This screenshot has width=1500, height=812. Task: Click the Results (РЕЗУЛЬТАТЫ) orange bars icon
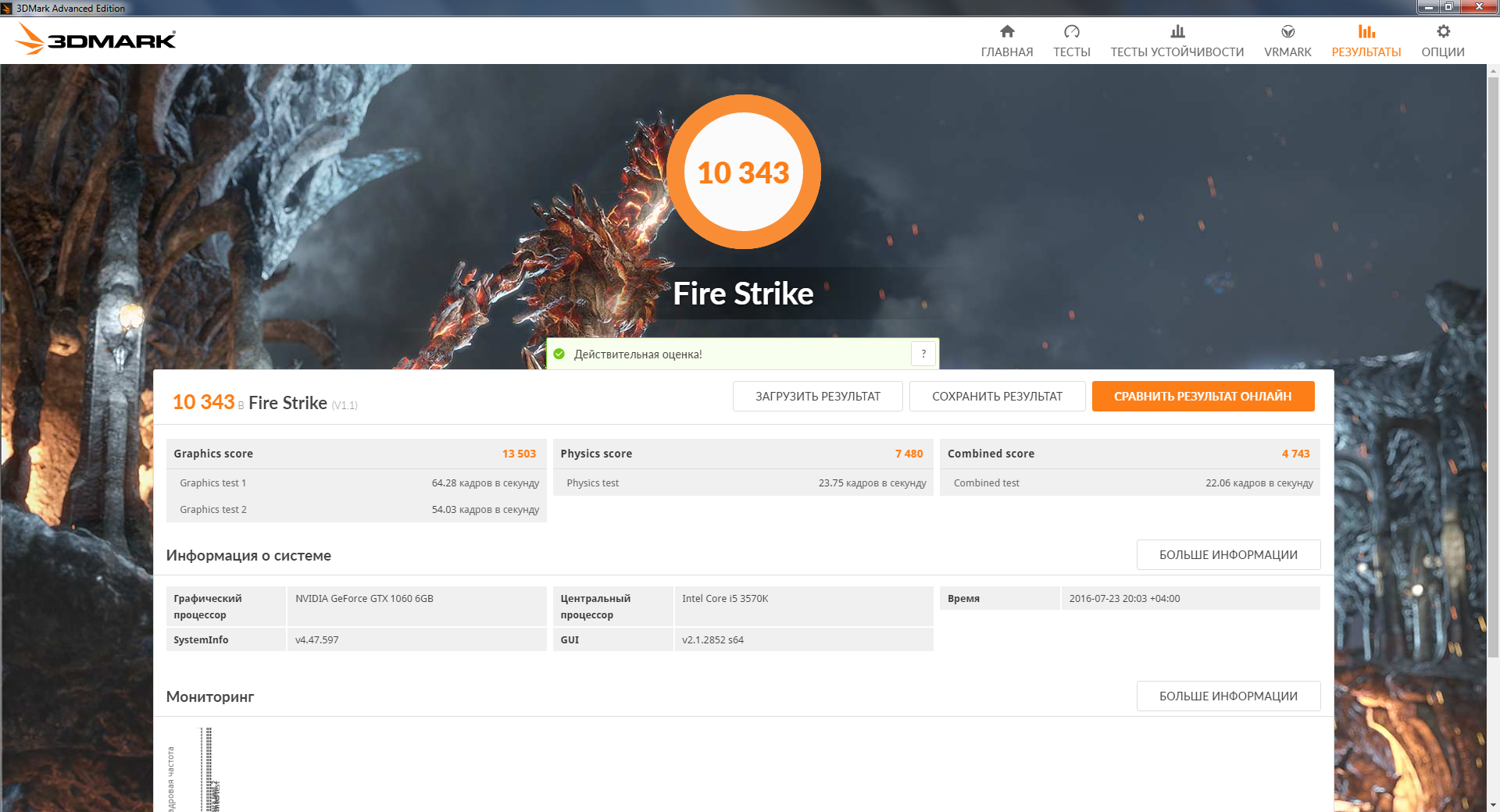coord(1366,31)
